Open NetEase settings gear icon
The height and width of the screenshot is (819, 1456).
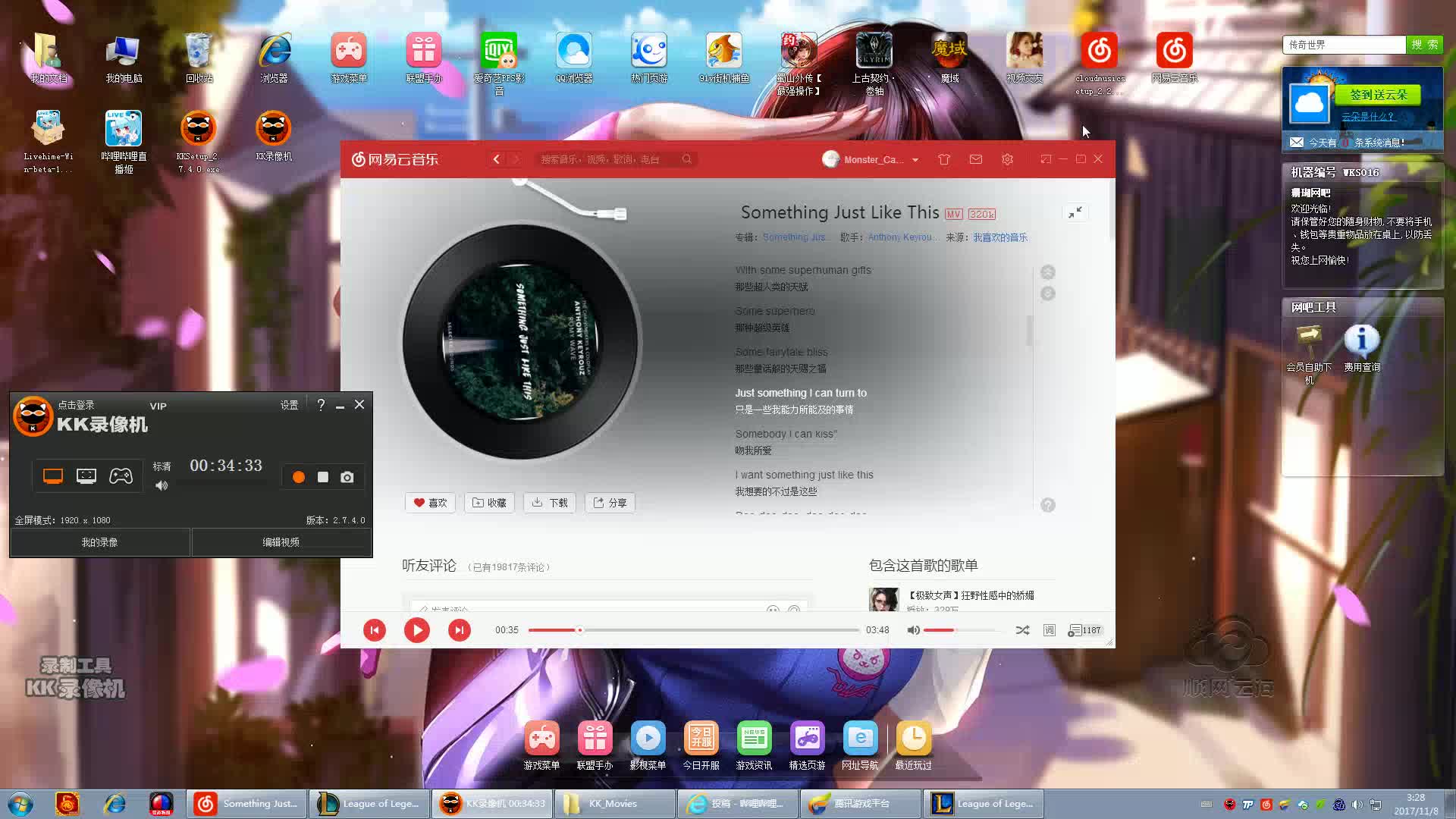1007,159
